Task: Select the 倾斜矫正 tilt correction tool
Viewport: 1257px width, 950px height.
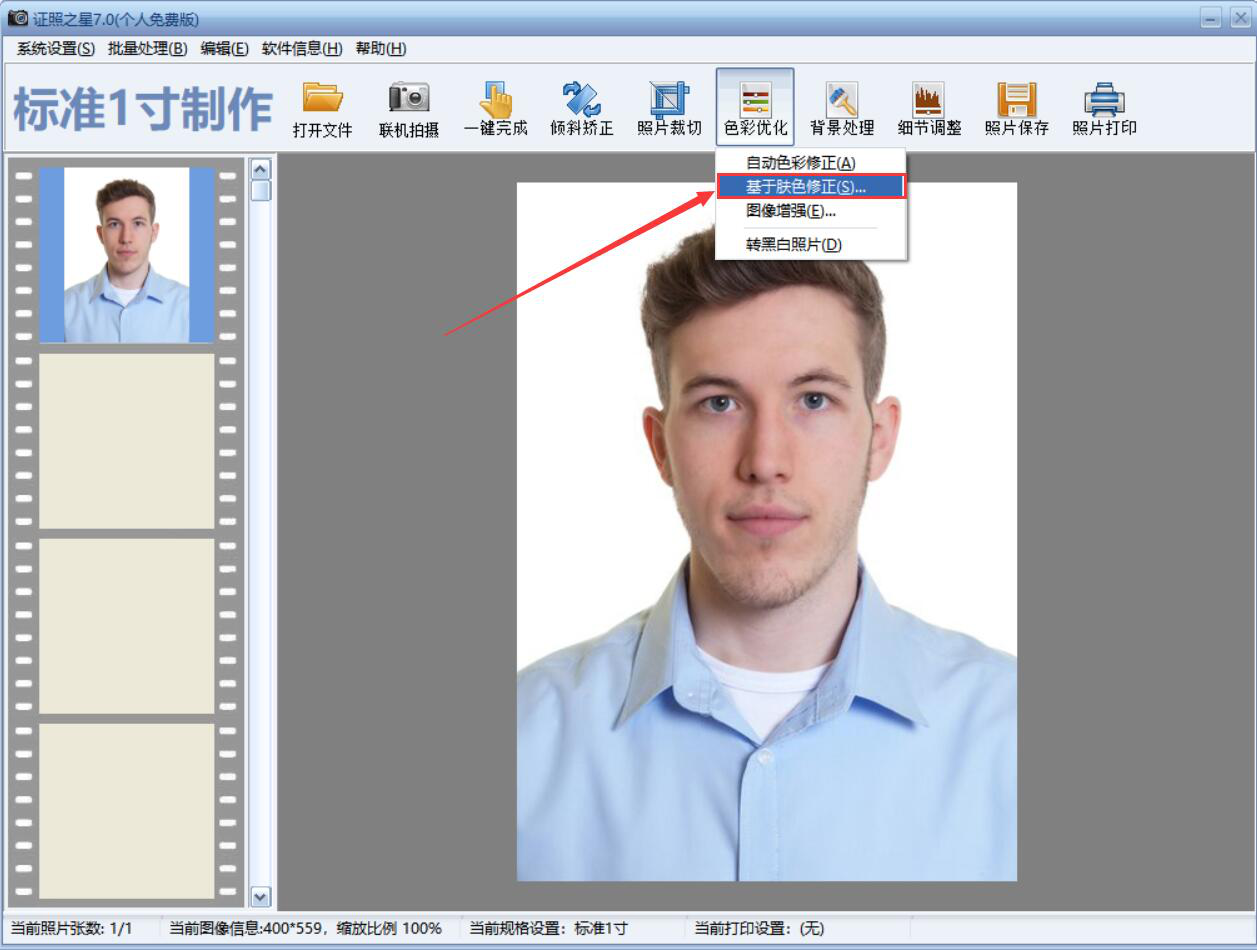Action: pos(582,108)
